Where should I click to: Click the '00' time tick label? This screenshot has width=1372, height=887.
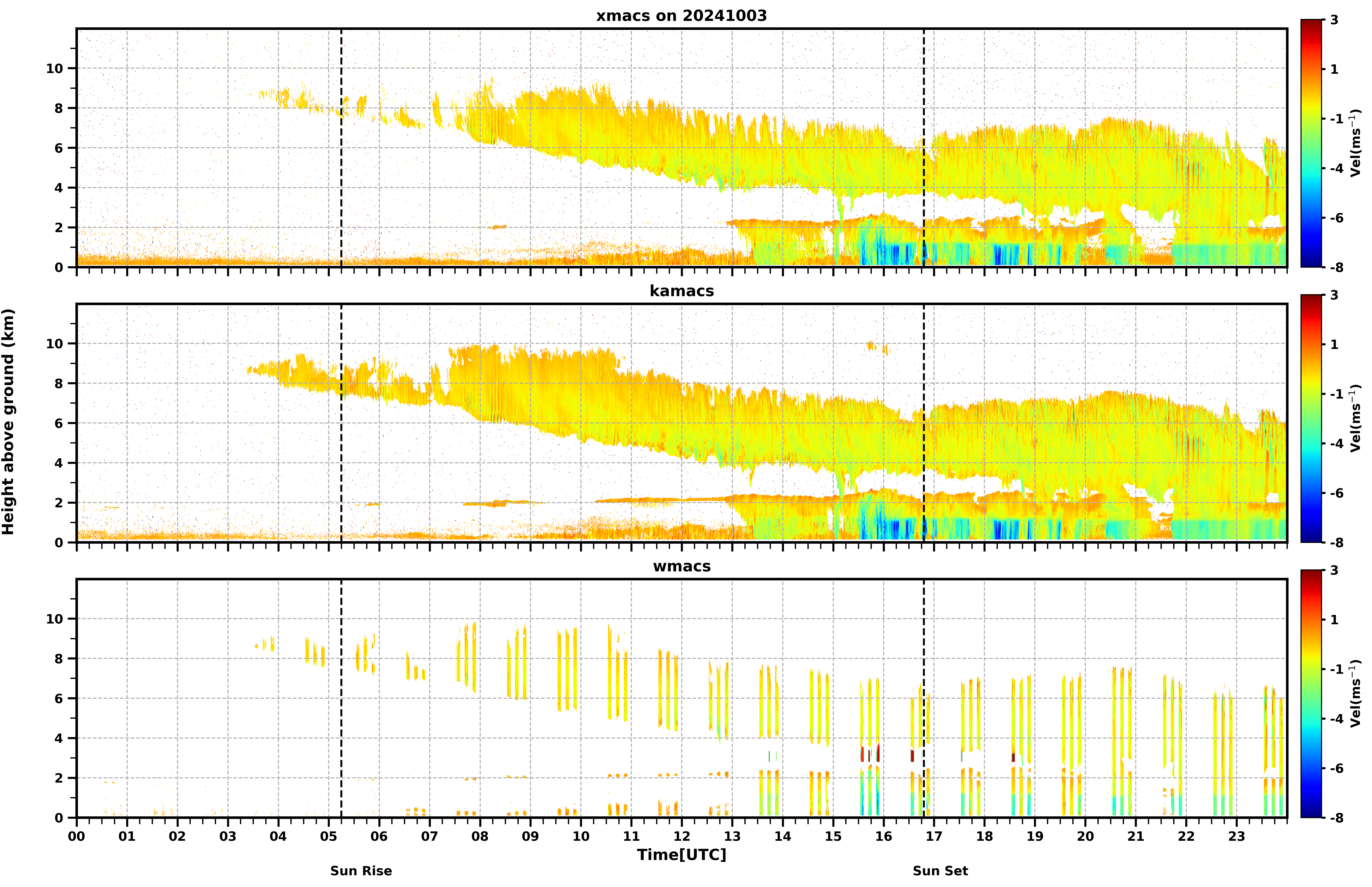click(76, 836)
